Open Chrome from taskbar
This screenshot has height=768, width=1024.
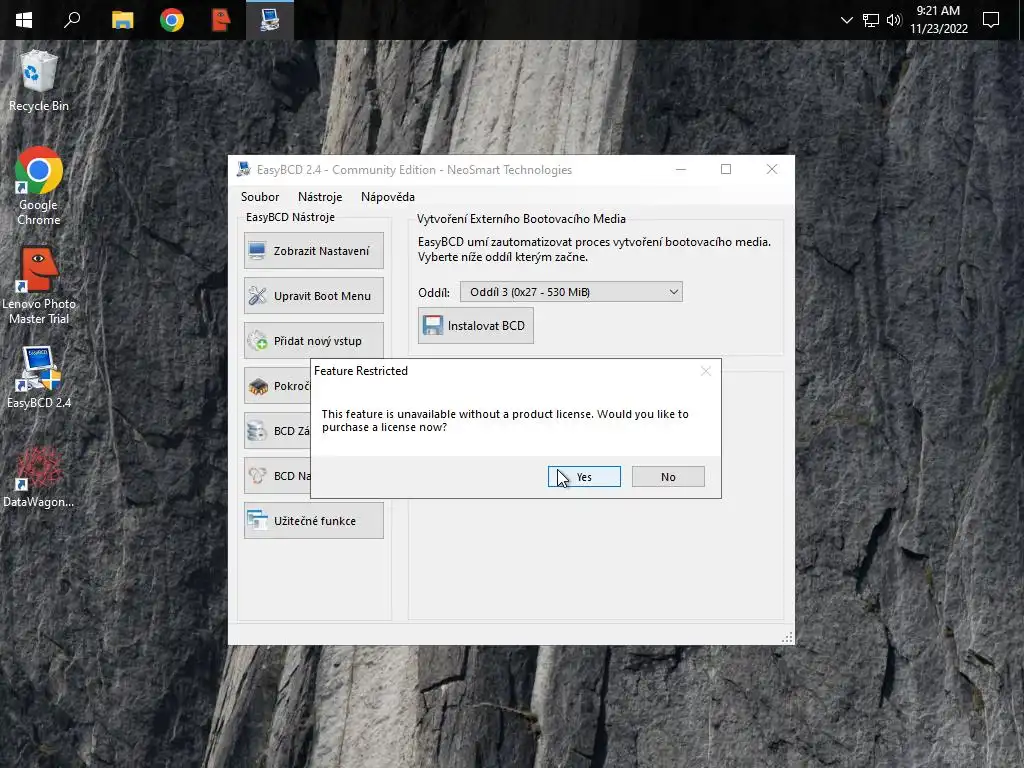pos(172,20)
